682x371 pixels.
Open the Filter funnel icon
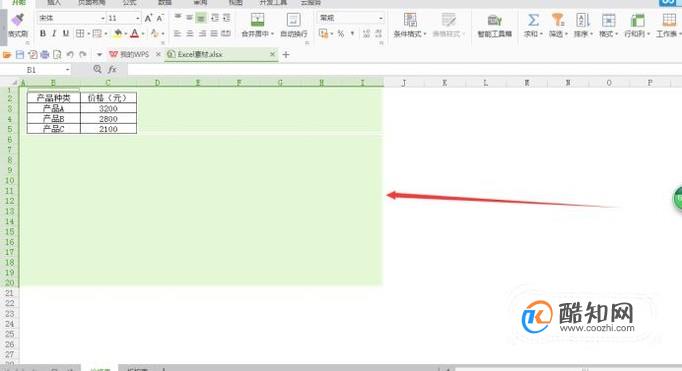[558, 20]
